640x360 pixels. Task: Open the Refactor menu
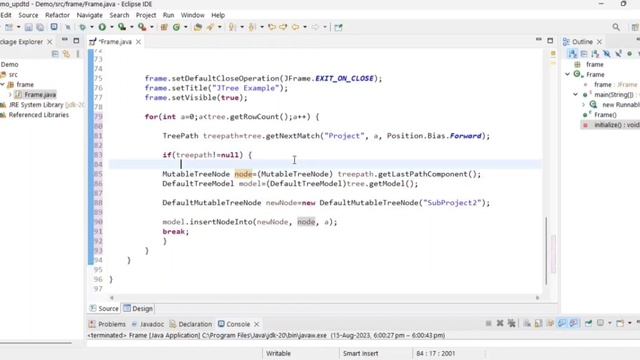click(57, 15)
